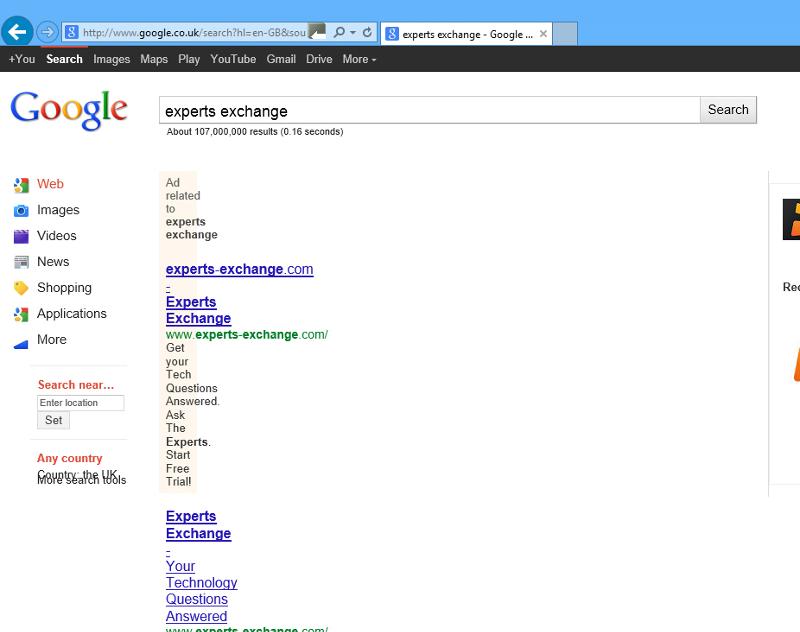The width and height of the screenshot is (800, 632).
Task: Open Gmail in the black Google bar
Action: 281,59
